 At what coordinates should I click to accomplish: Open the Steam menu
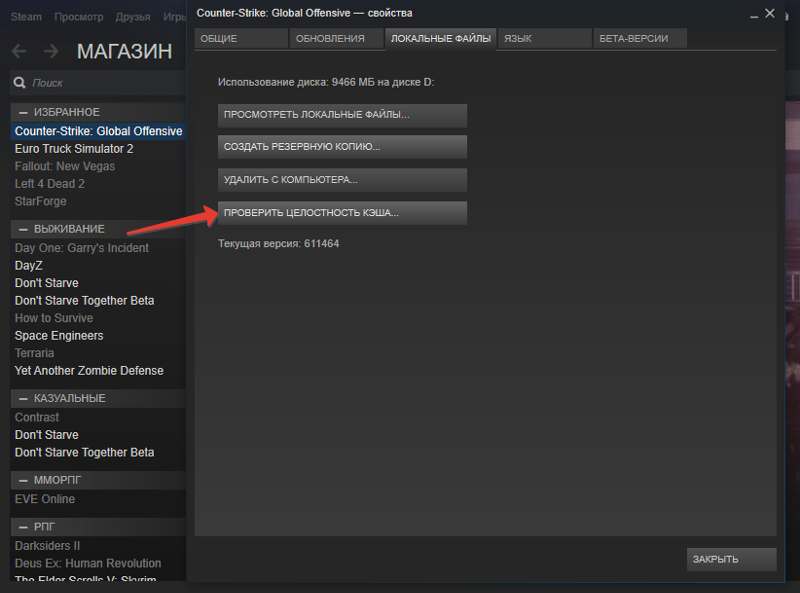[x=26, y=17]
